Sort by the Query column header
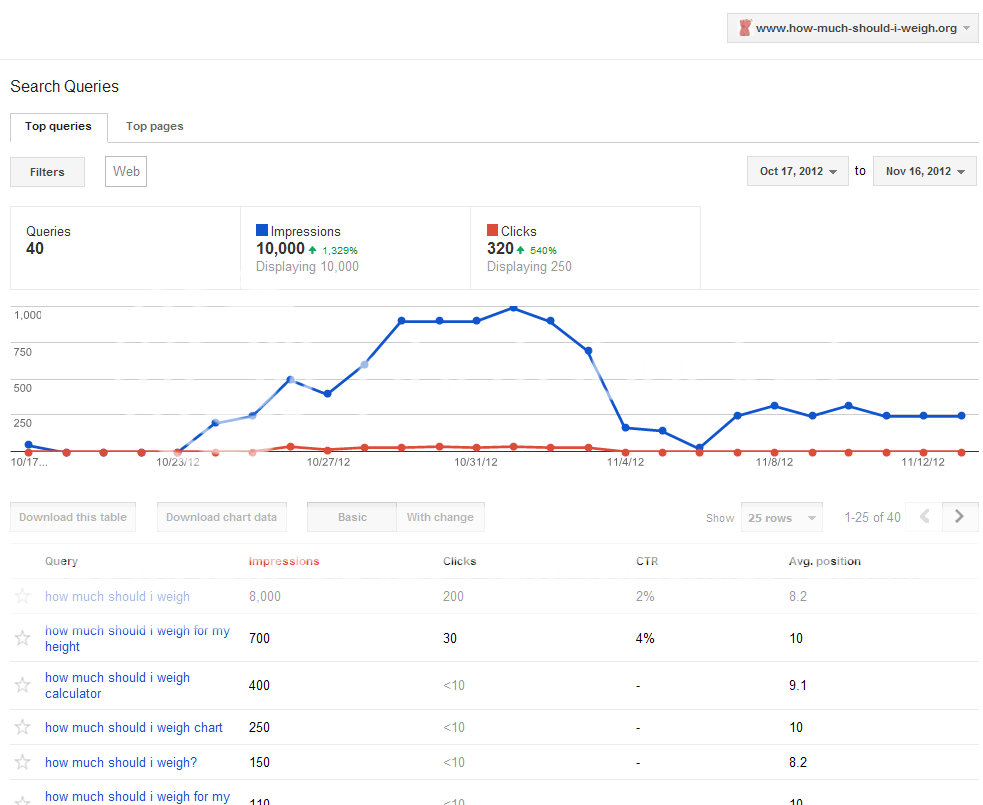Image resolution: width=983 pixels, height=805 pixels. coord(61,561)
